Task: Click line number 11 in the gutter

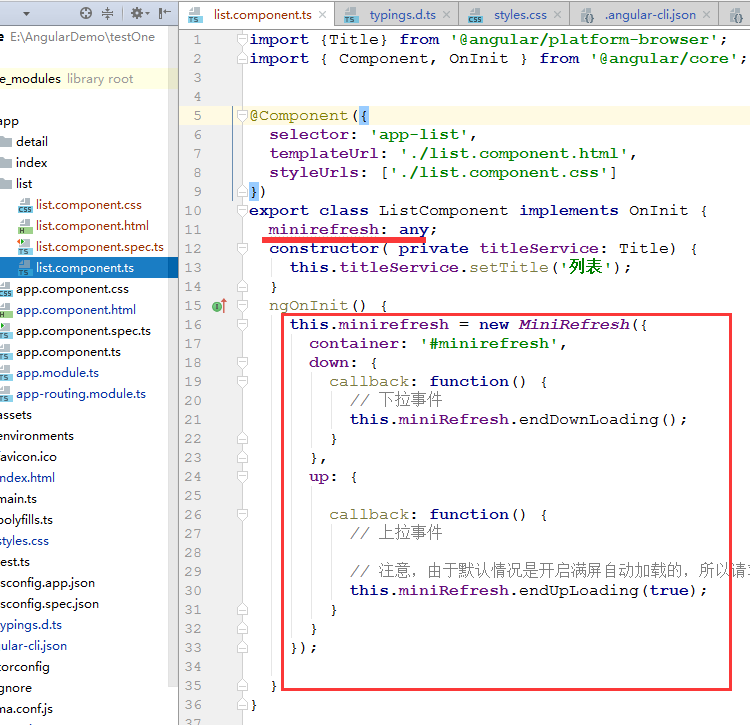Action: tap(193, 230)
